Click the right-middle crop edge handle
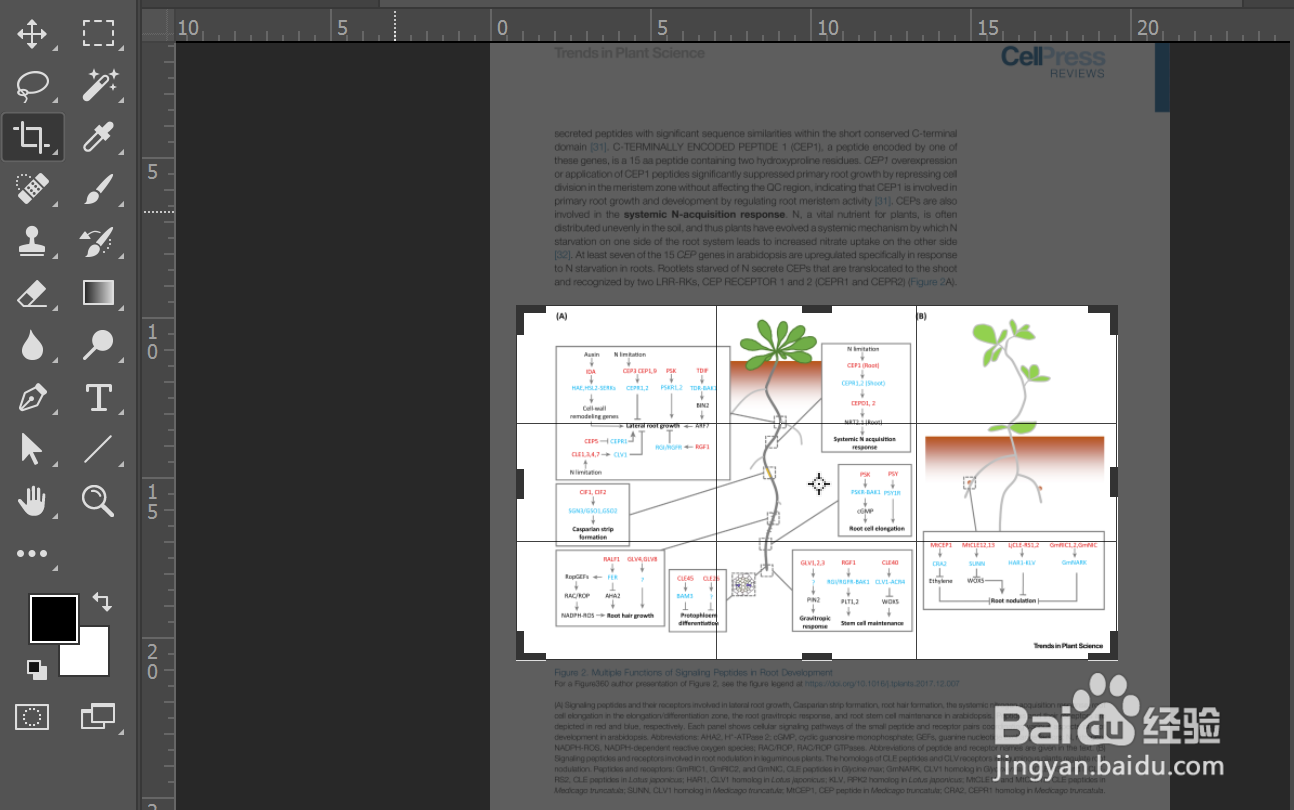The width and height of the screenshot is (1294, 810). tap(1114, 483)
